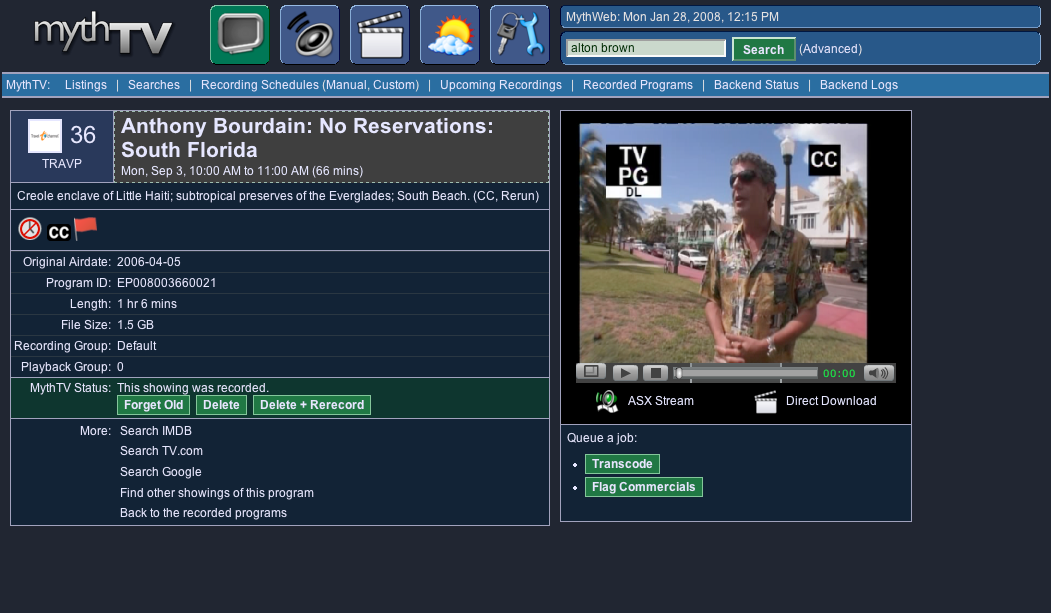The height and width of the screenshot is (613, 1051).
Task: Click the Direct Download clapperboard icon
Action: point(766,401)
